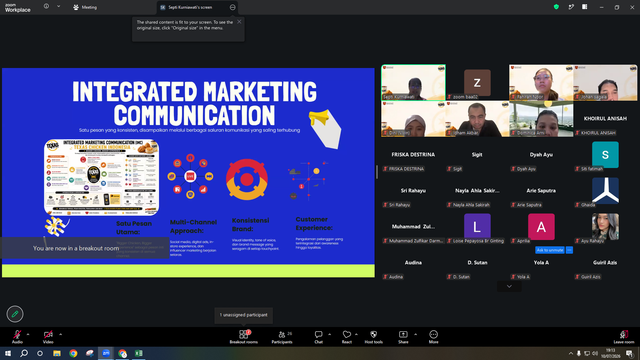Image resolution: width=640 pixels, height=360 pixels.
Task: Click the green encryption shield icon
Action: 556,7
